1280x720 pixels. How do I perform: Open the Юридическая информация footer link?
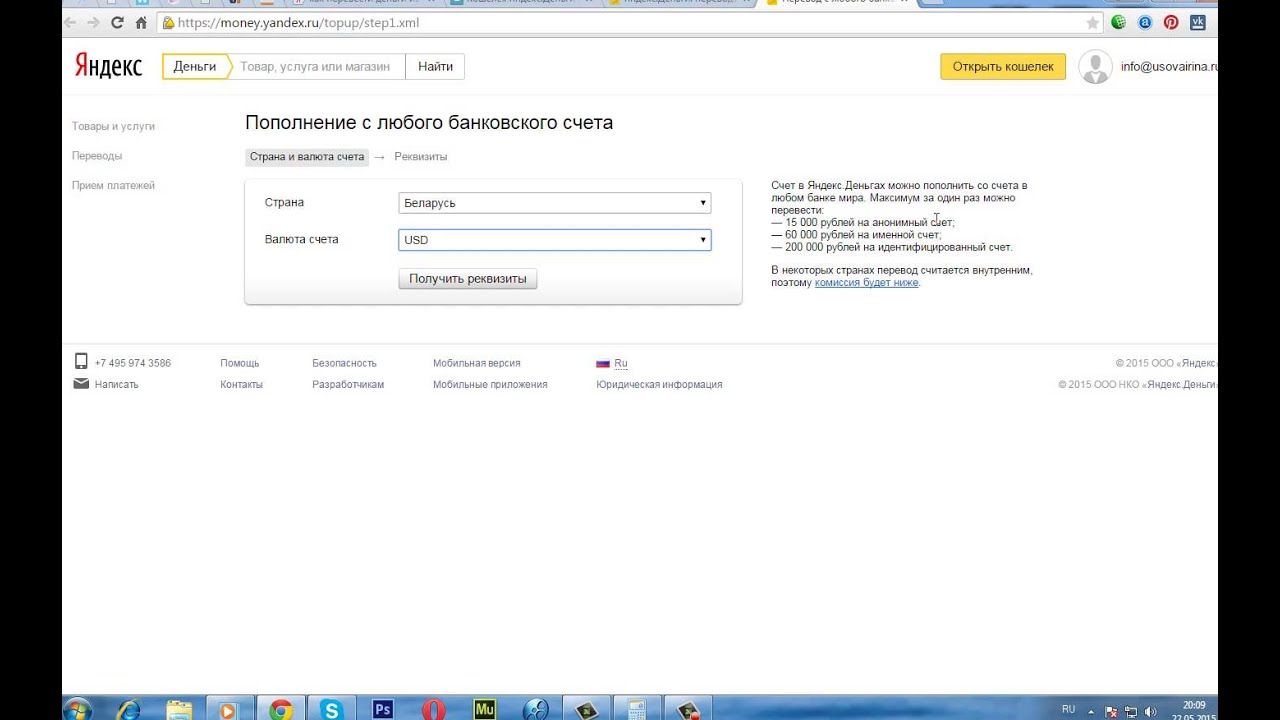tap(659, 384)
